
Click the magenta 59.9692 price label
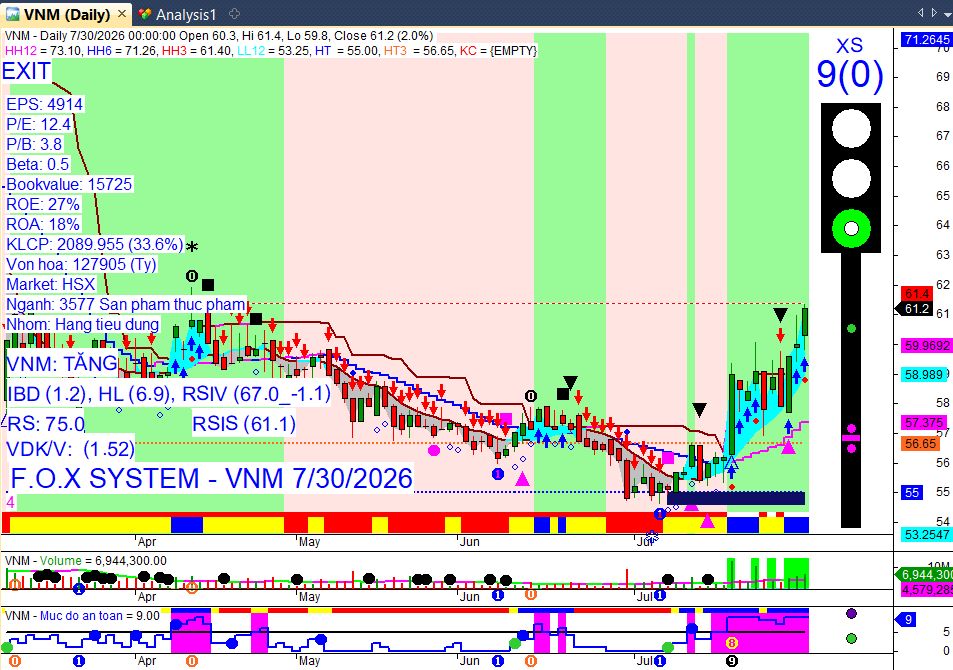click(926, 346)
